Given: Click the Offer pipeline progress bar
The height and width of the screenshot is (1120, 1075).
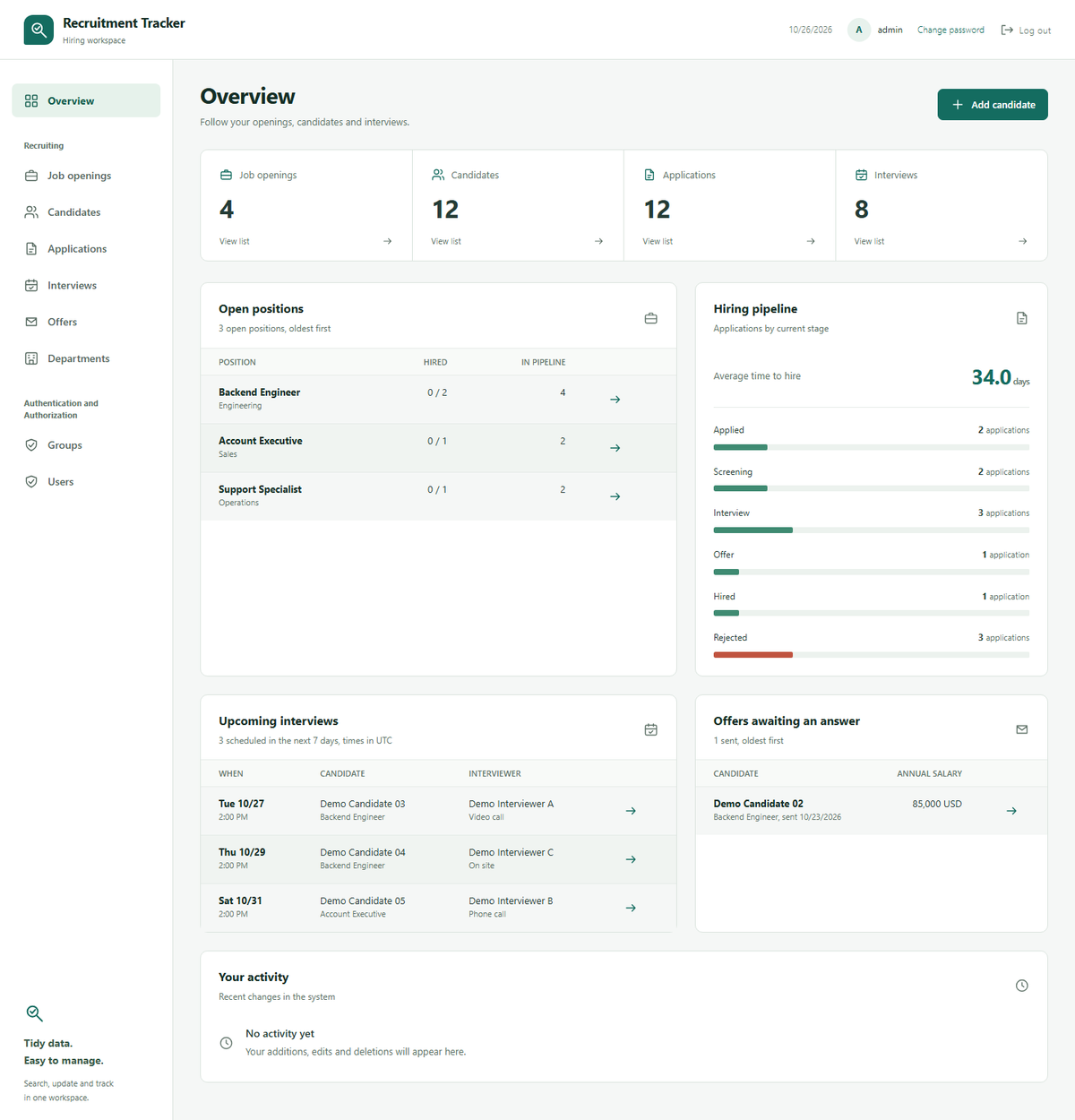Looking at the screenshot, I should (x=872, y=572).
